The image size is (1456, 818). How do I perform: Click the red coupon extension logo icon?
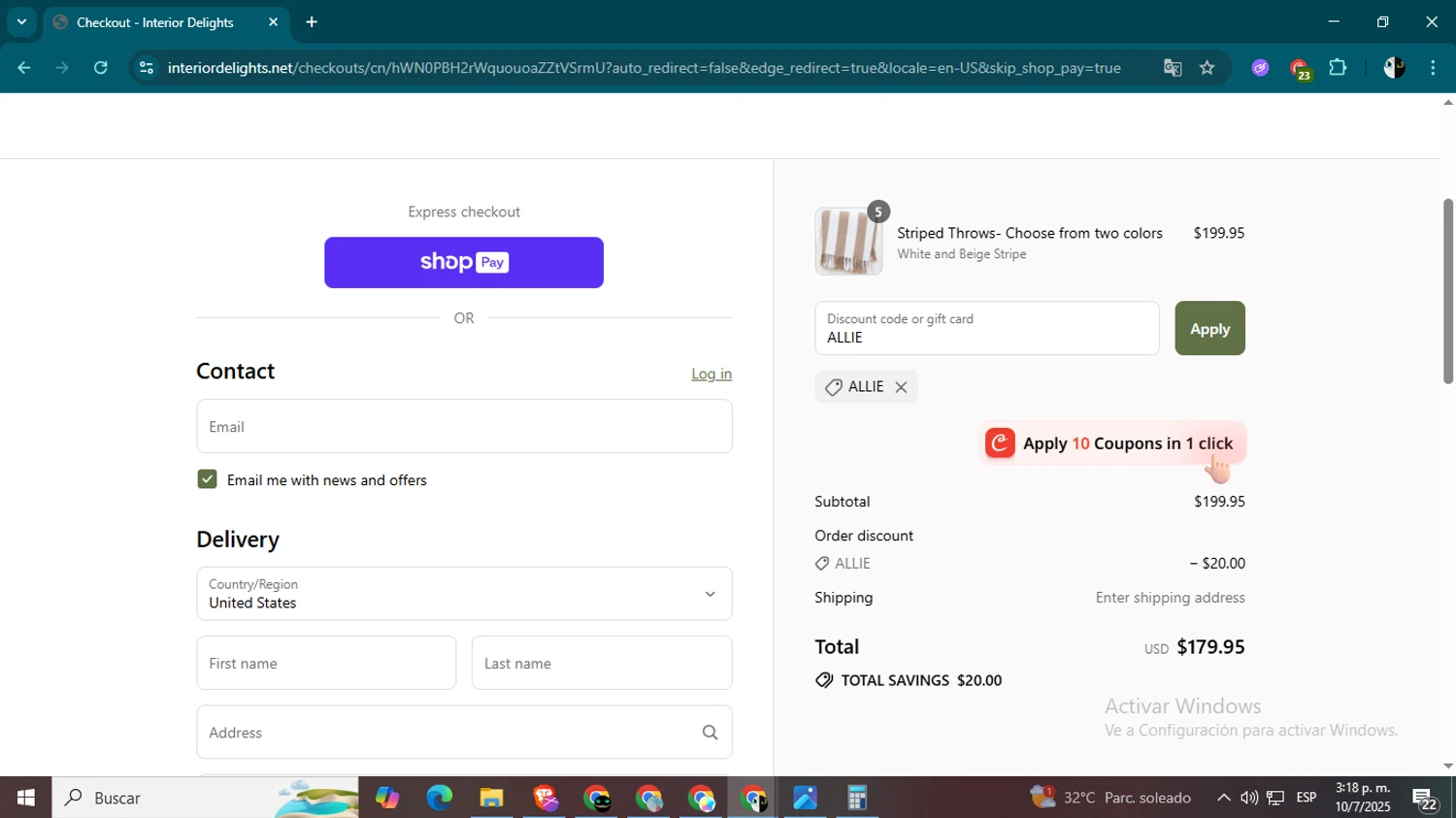1000,443
